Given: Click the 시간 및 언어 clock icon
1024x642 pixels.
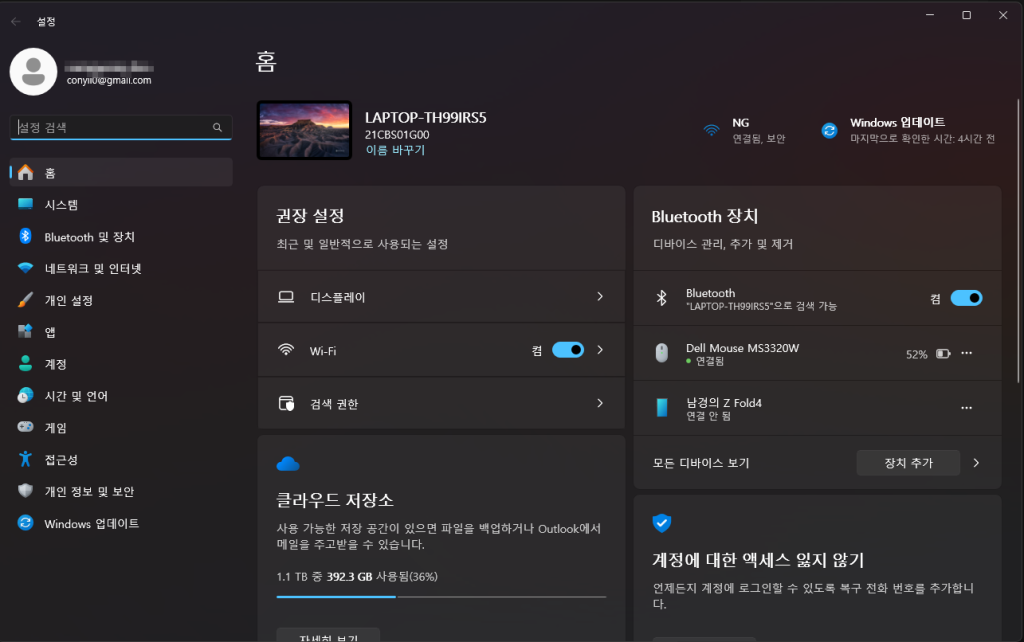Looking at the screenshot, I should (25, 396).
